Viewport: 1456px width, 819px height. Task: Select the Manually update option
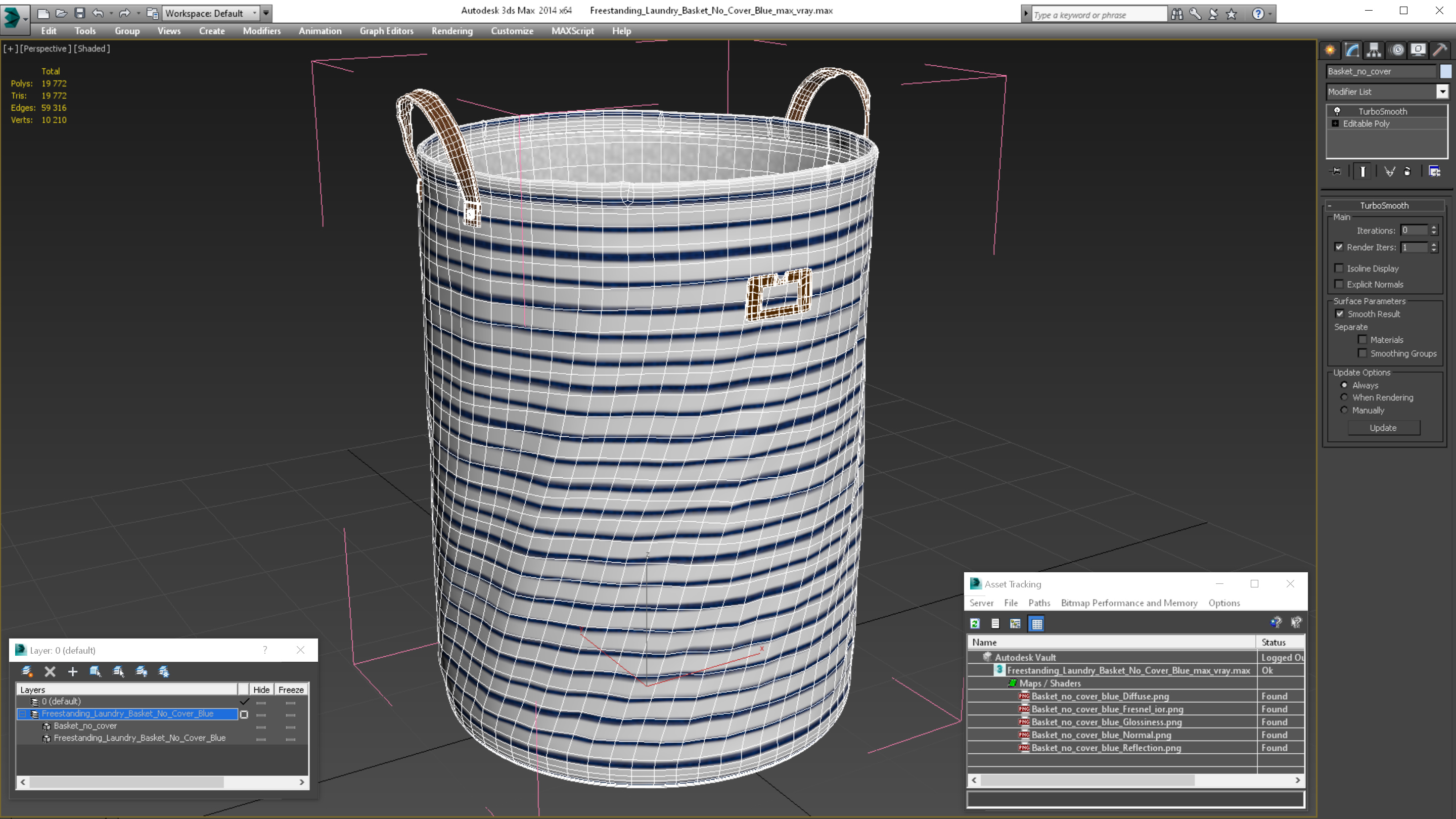(1344, 410)
